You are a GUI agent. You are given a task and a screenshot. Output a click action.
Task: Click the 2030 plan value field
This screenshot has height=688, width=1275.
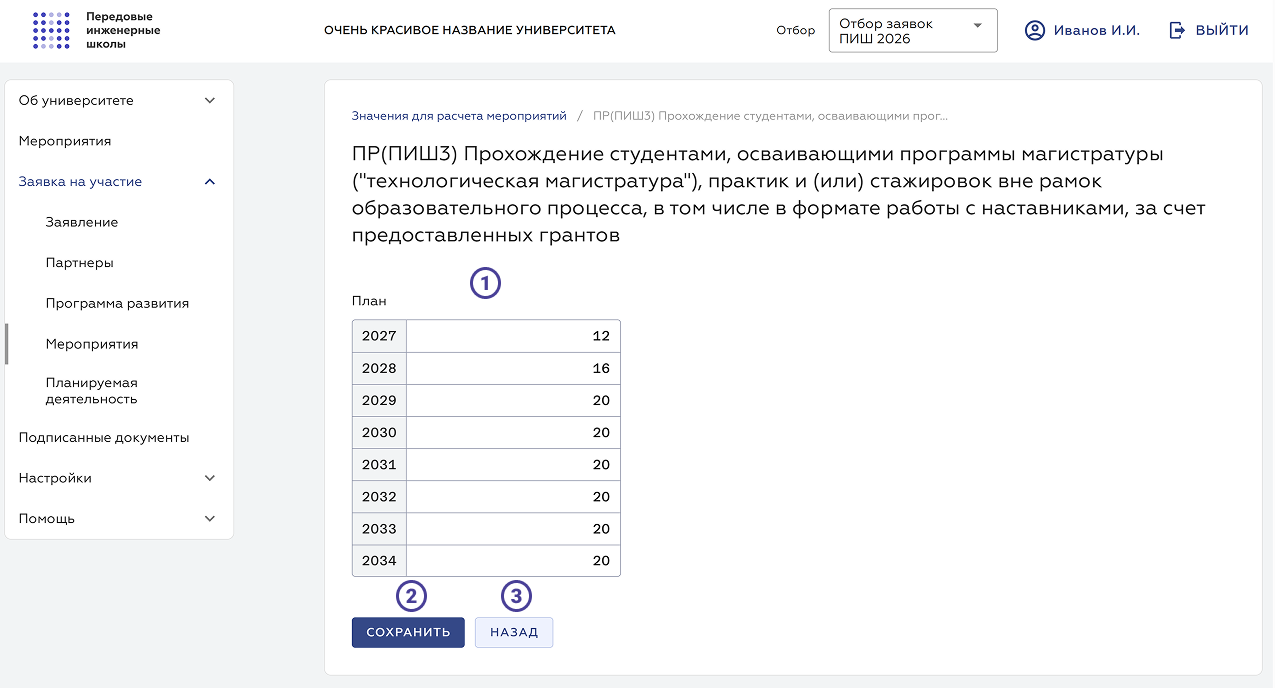click(x=513, y=432)
